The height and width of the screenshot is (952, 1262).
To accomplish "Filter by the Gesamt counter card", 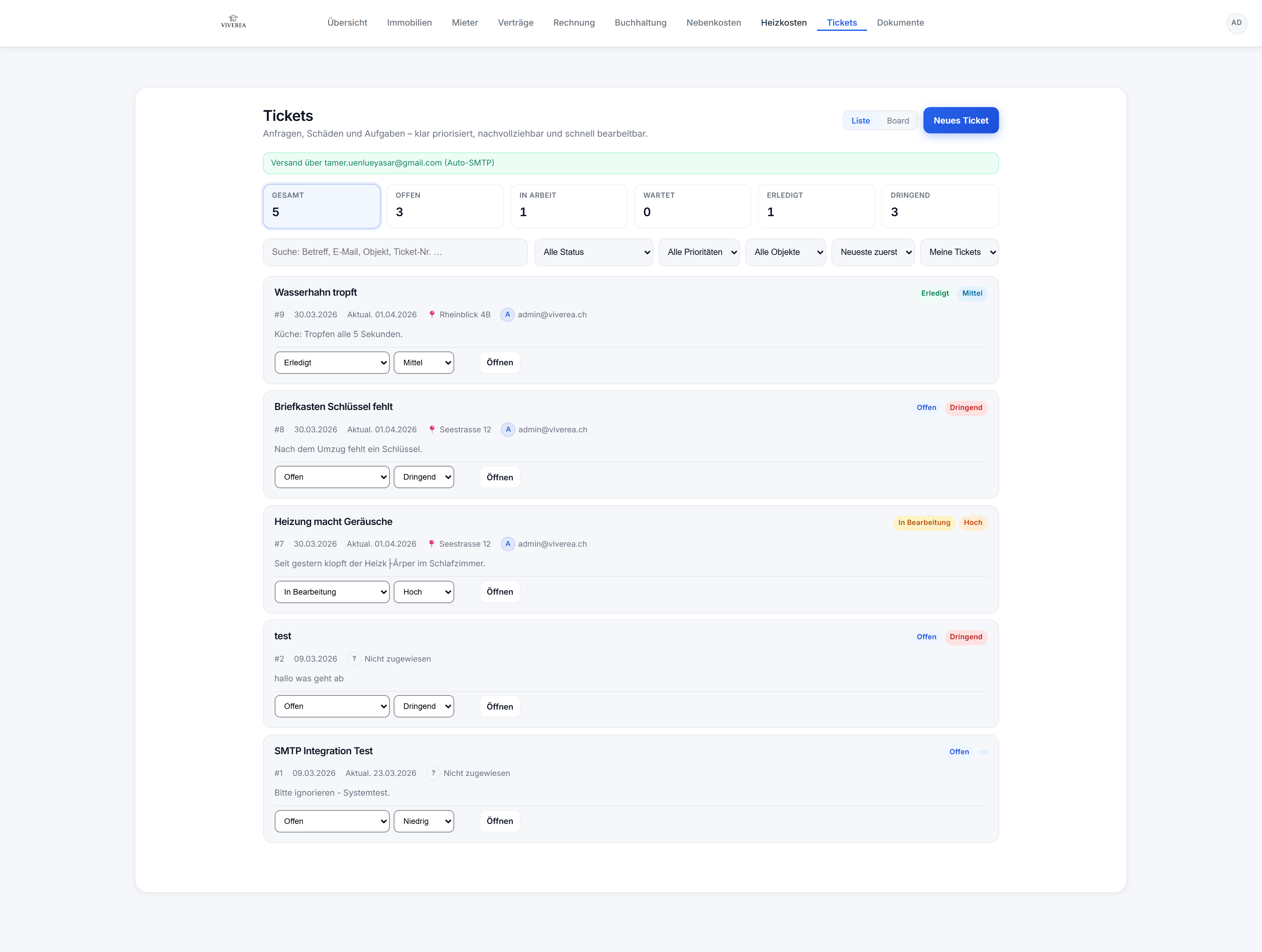I will (x=321, y=206).
